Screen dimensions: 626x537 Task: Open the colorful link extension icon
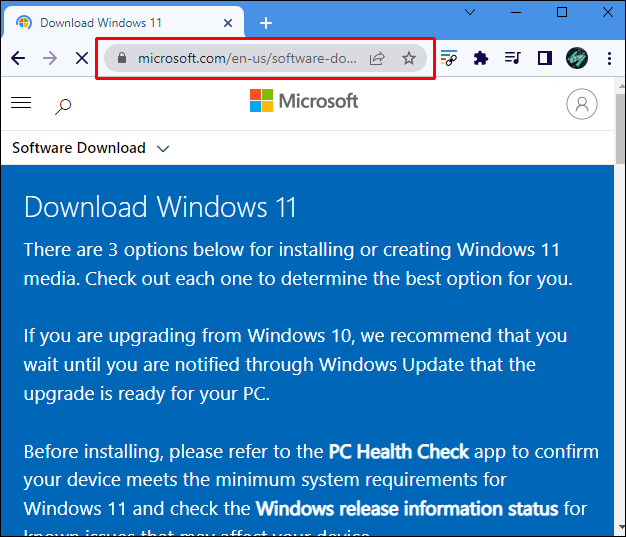(449, 58)
